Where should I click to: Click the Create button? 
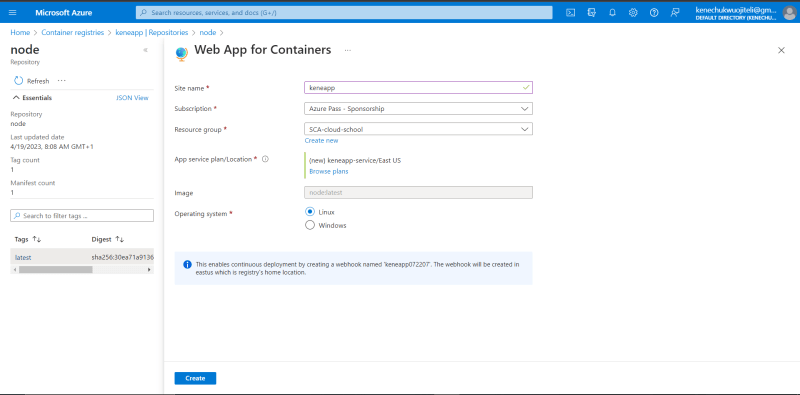[x=195, y=378]
